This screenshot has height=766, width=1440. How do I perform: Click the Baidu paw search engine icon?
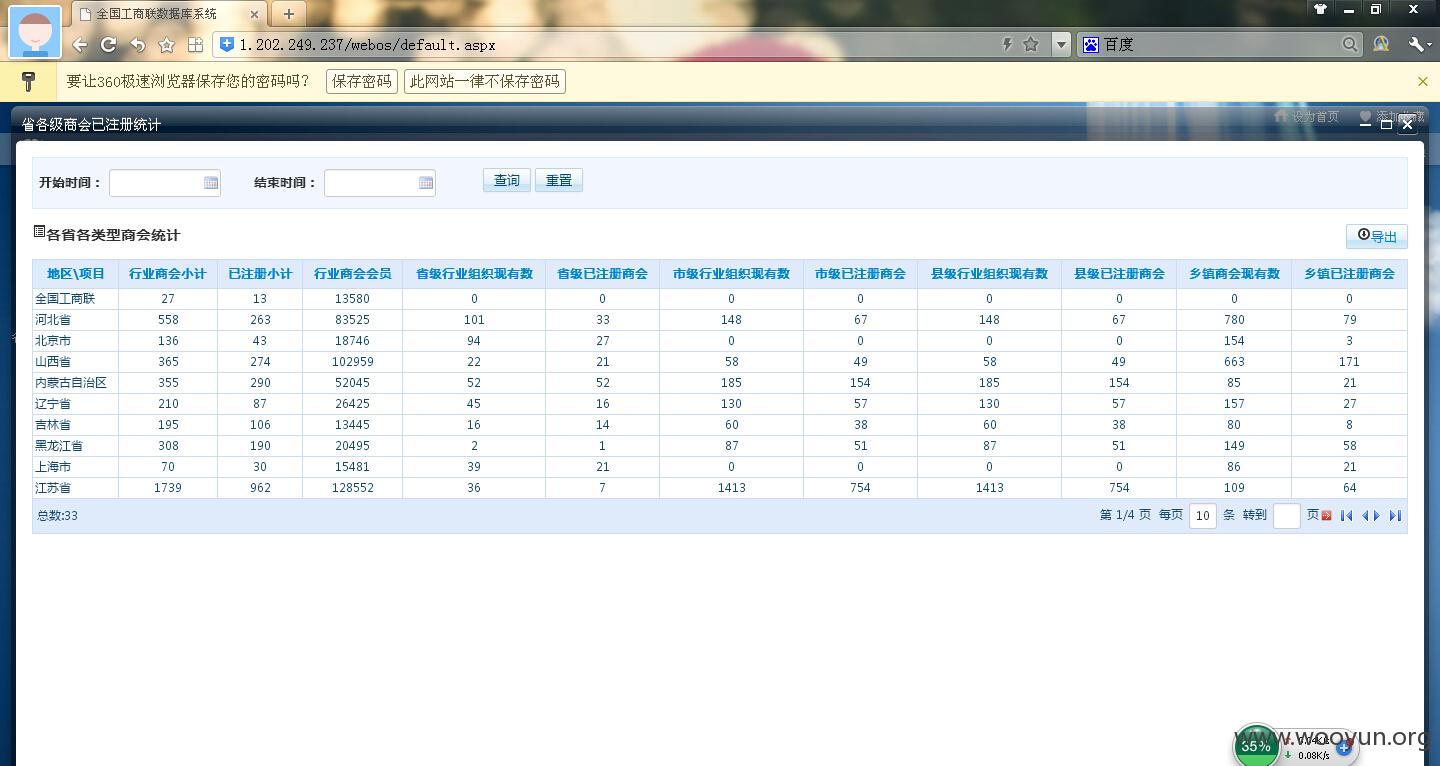tap(1091, 44)
